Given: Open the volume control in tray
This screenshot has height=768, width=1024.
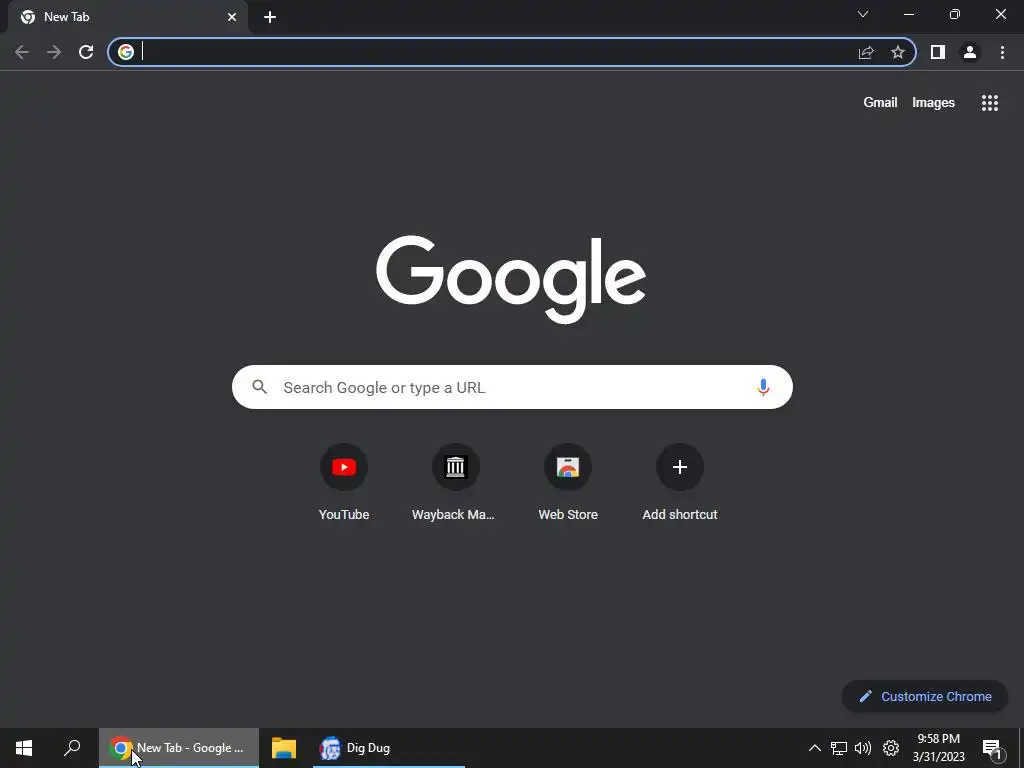Looking at the screenshot, I should click(x=863, y=748).
